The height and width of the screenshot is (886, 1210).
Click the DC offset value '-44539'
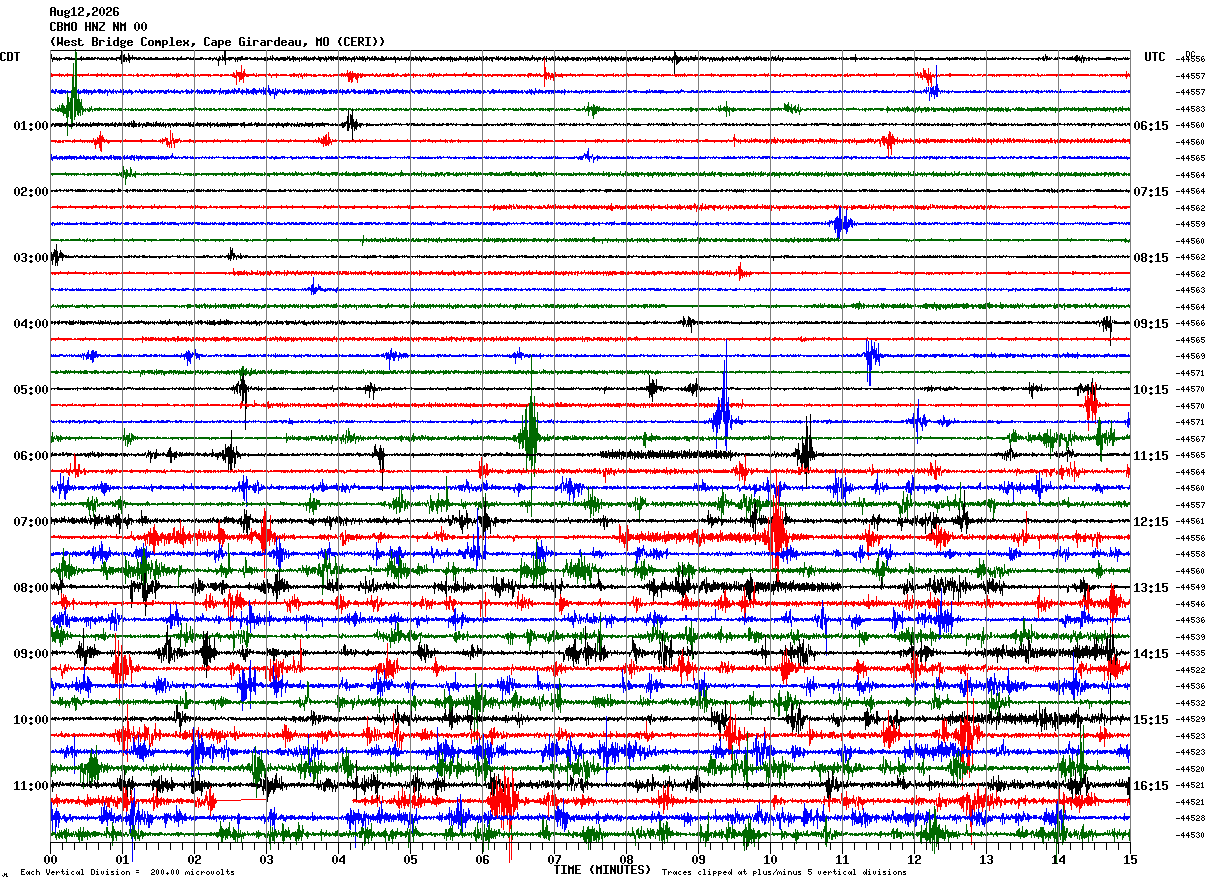(x=1190, y=637)
